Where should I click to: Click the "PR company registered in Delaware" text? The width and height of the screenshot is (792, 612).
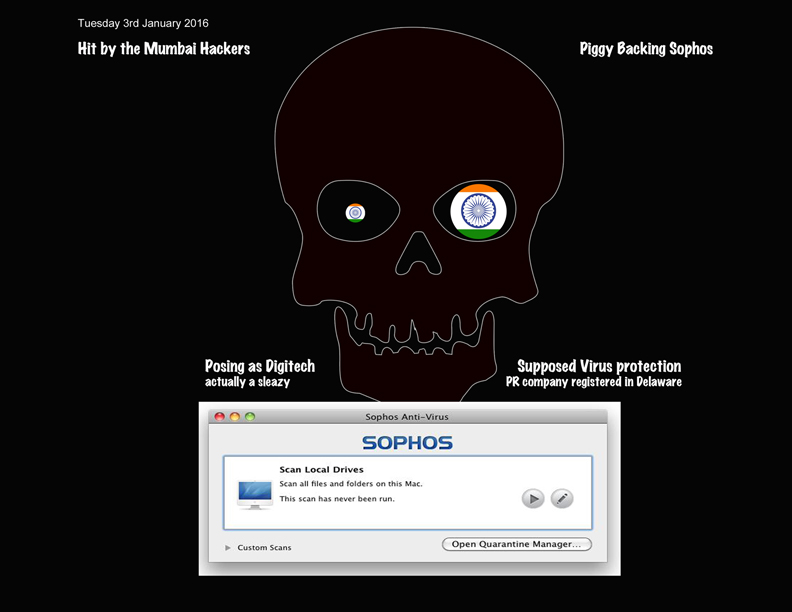[x=594, y=382]
